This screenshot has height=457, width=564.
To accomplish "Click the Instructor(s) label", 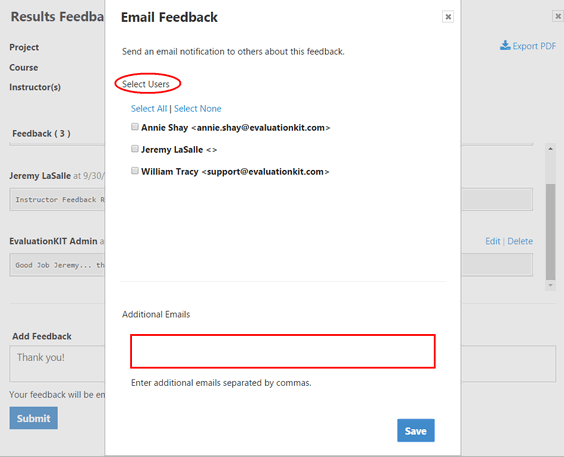I will [x=35, y=87].
